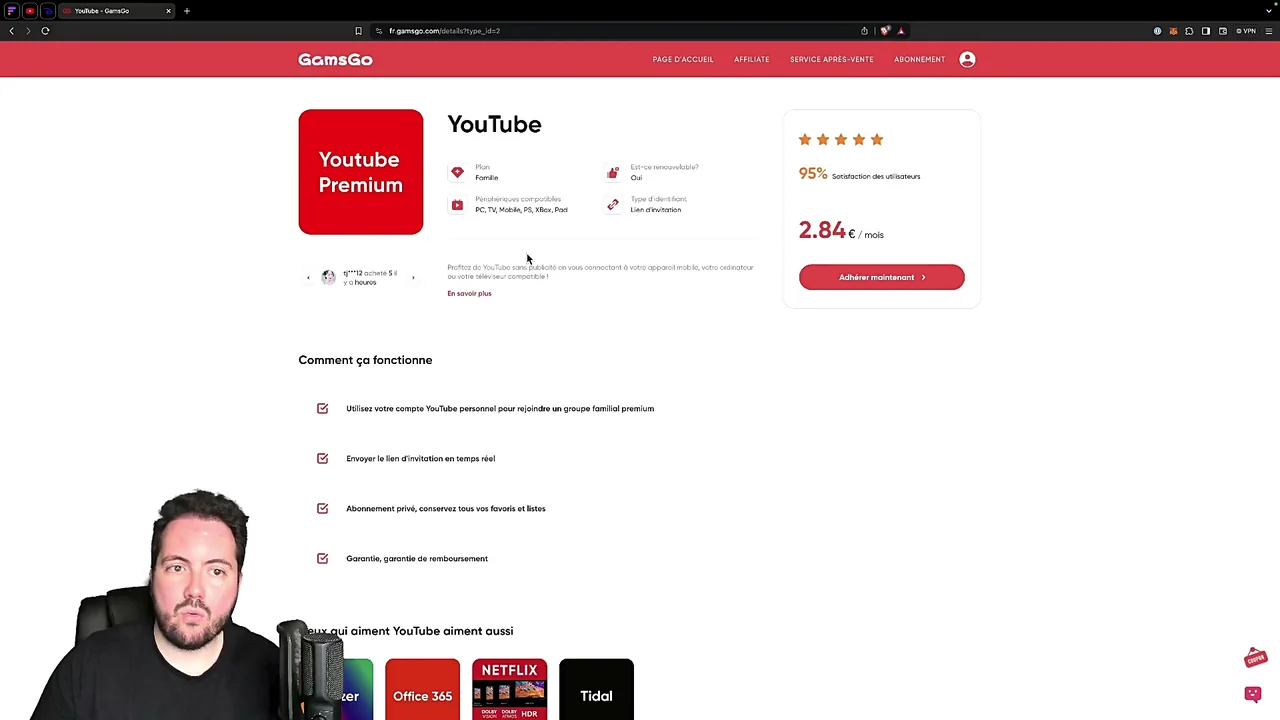Close the YouTube - GamsGo tab
The image size is (1280, 720).
coord(168,11)
